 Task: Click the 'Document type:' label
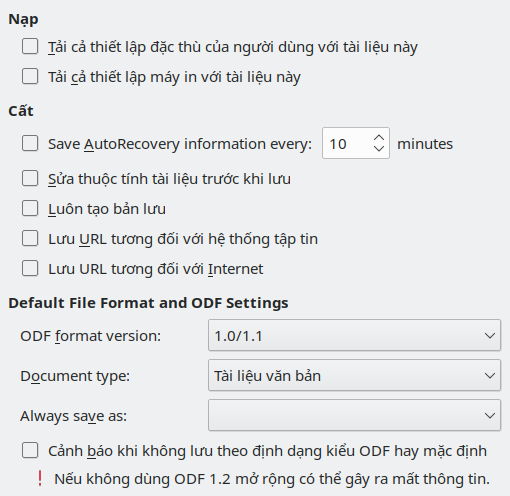coord(75,376)
